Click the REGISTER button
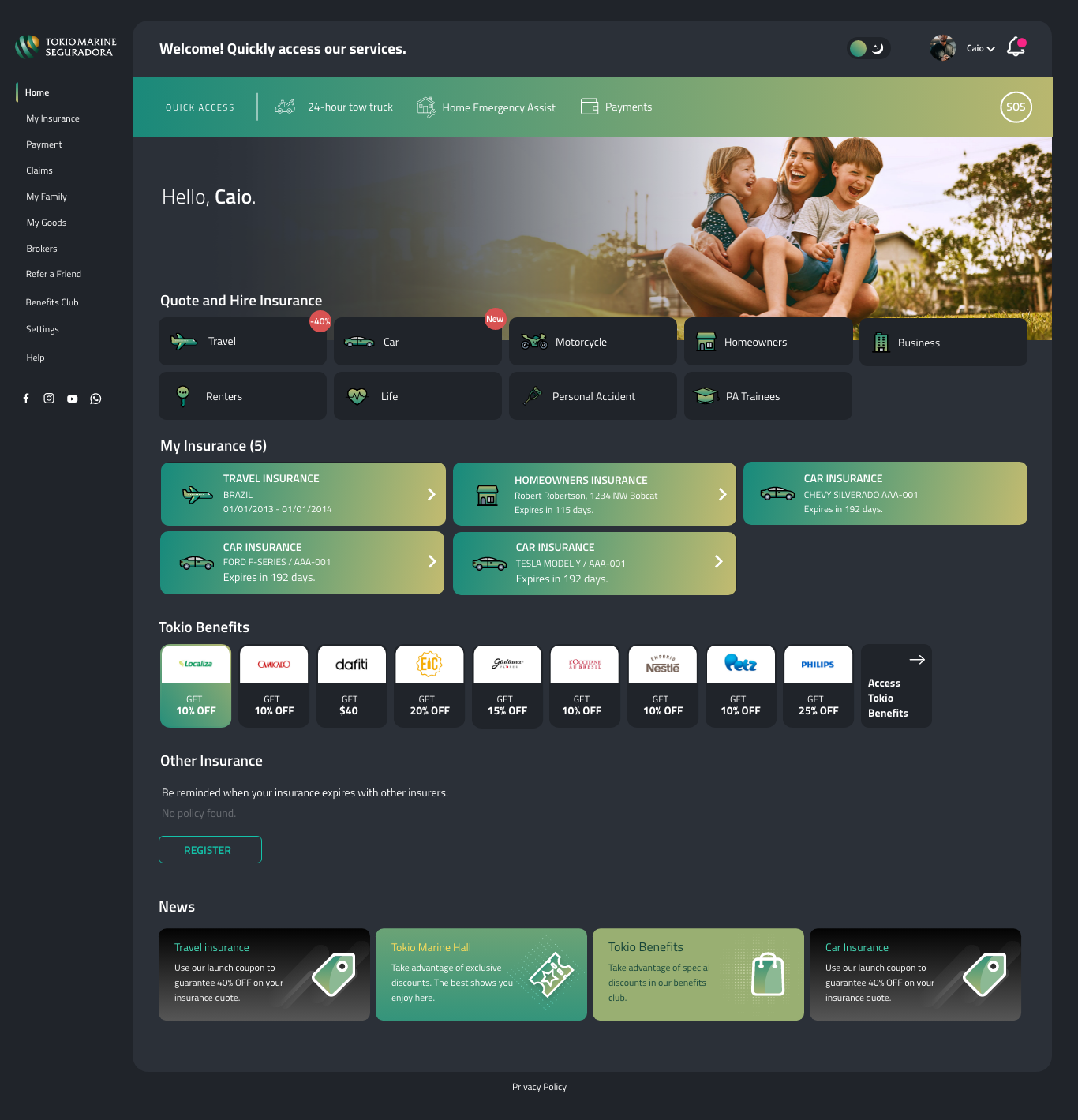Screen dimensions: 1078x1120 click(210, 850)
